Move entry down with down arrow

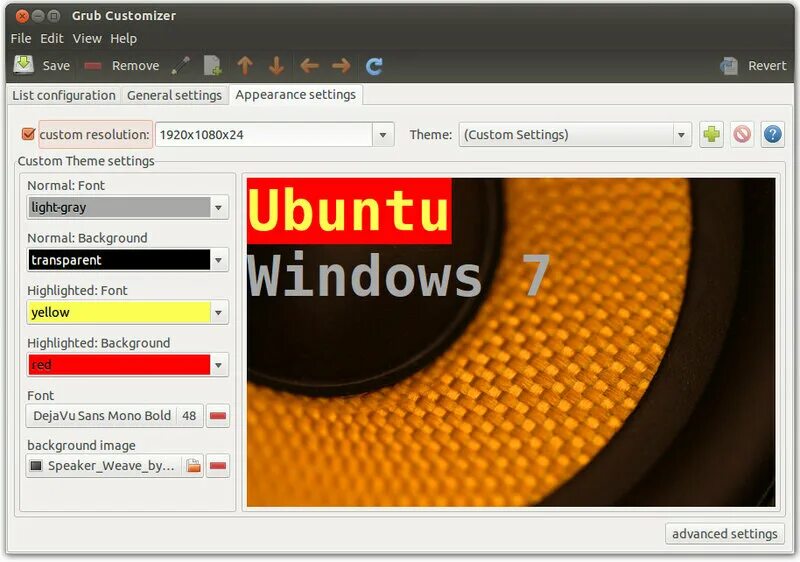click(x=276, y=66)
